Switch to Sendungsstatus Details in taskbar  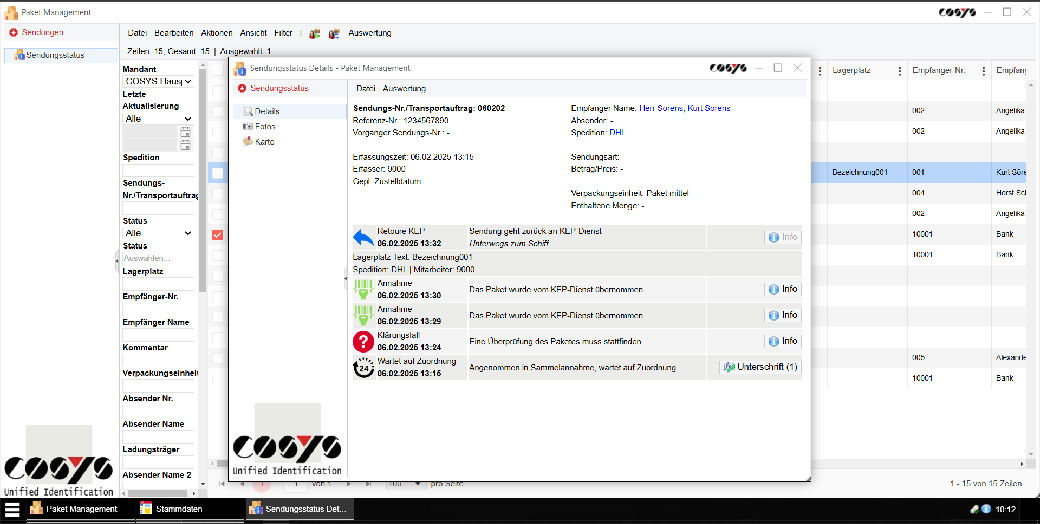coord(298,509)
